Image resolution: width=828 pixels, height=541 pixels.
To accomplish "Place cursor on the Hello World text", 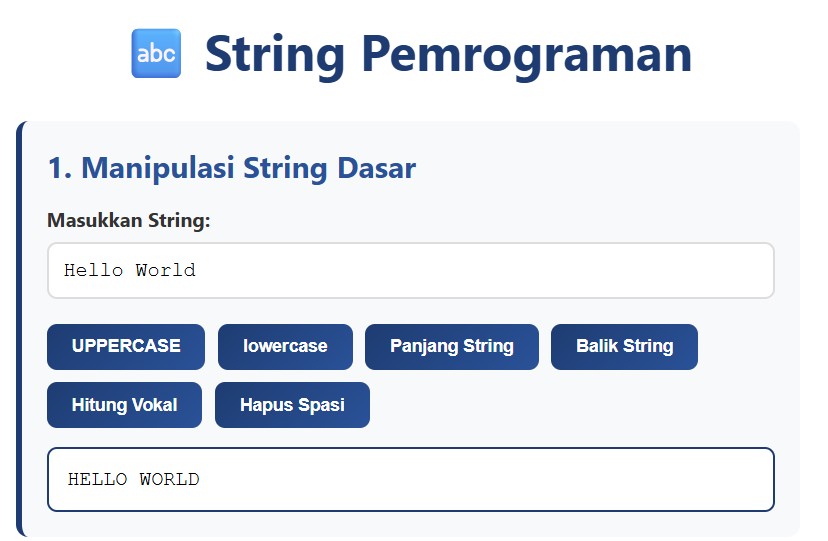I will point(130,270).
